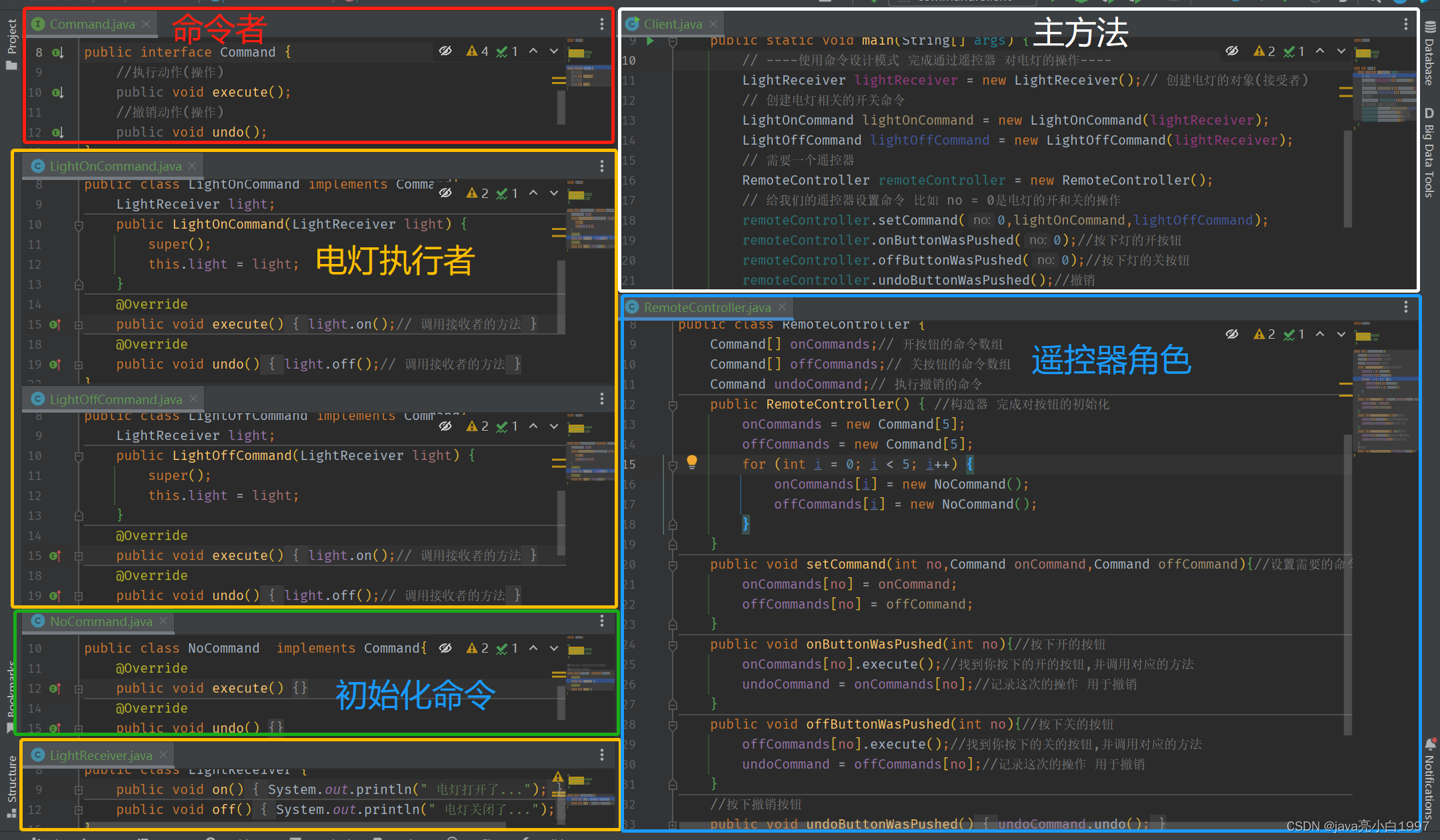Click the intention light bulb on line 15

[x=692, y=462]
